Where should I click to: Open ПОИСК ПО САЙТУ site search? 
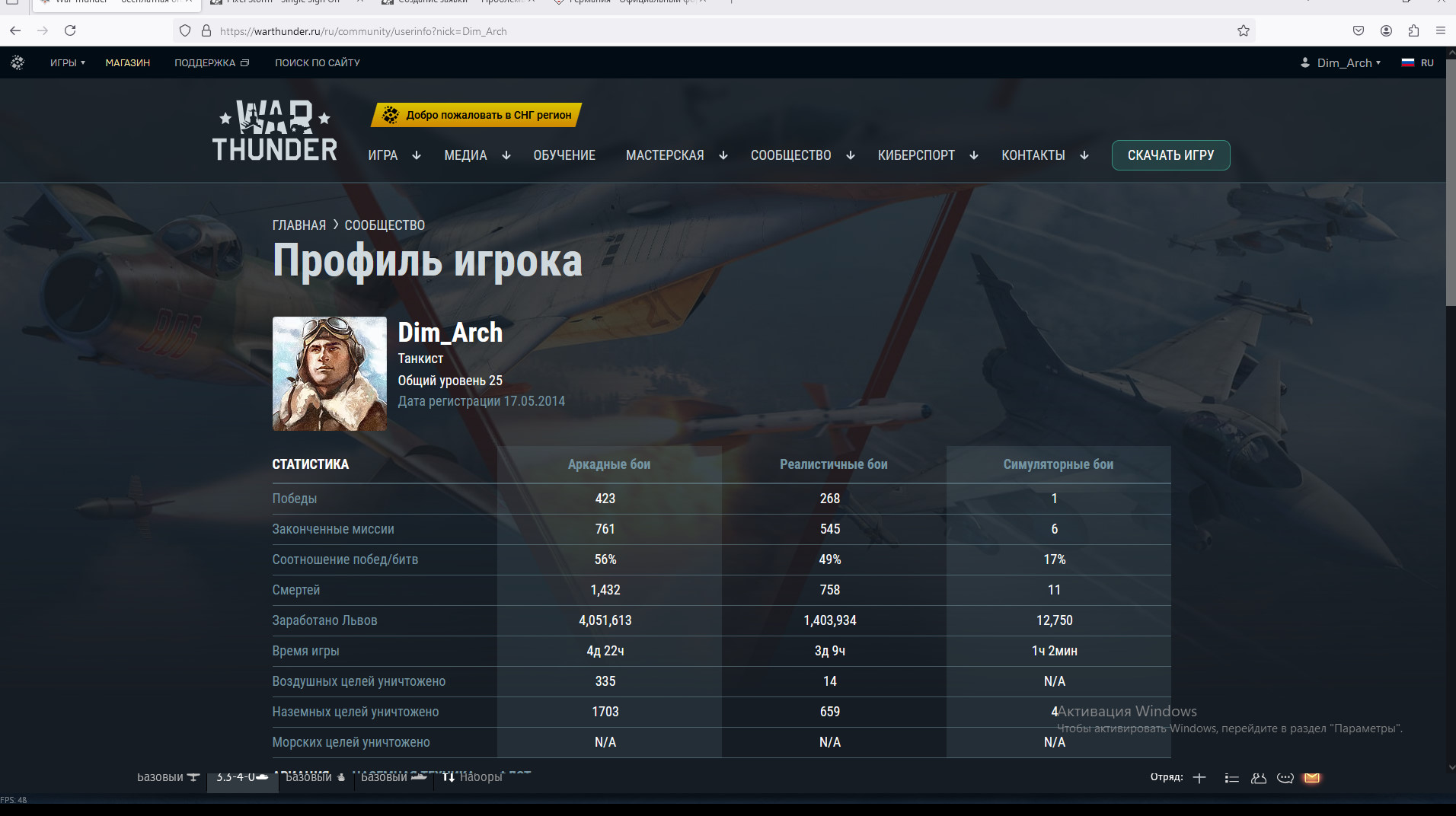[x=318, y=62]
